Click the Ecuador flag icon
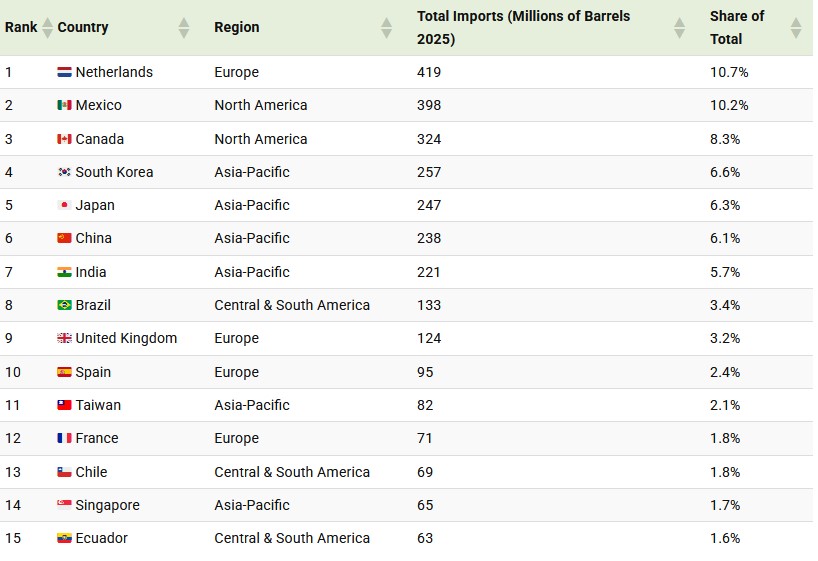This screenshot has height=561, width=818. tap(64, 538)
